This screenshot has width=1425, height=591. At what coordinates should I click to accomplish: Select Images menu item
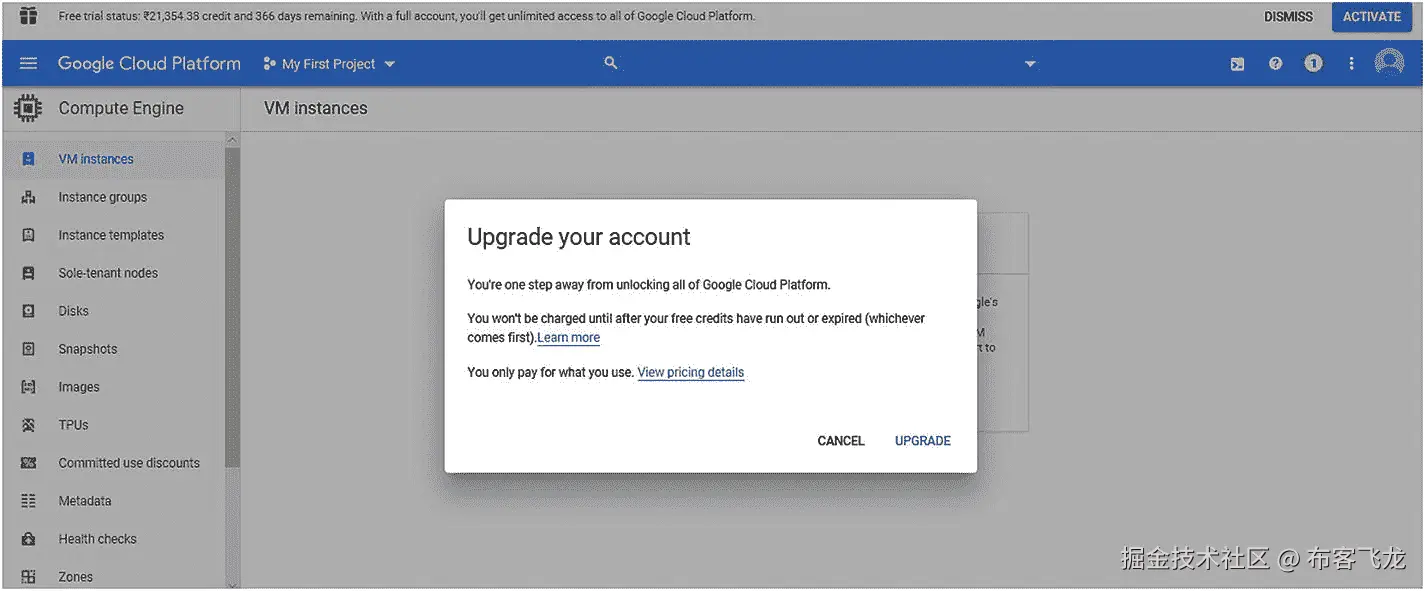[x=114, y=387]
